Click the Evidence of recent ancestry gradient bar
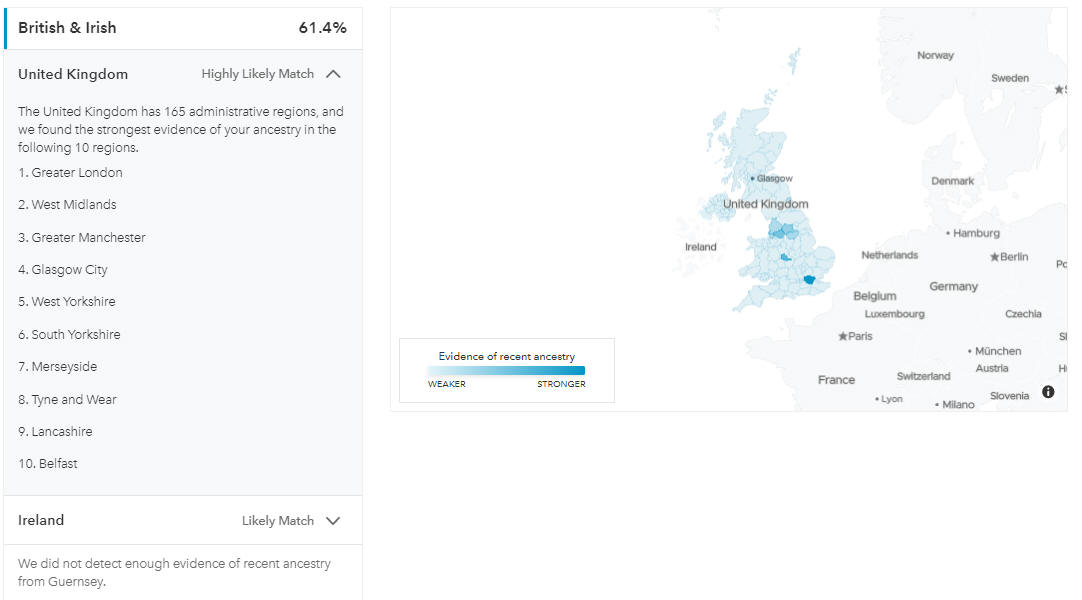Viewport: 1082px width, 600px height. [506, 370]
